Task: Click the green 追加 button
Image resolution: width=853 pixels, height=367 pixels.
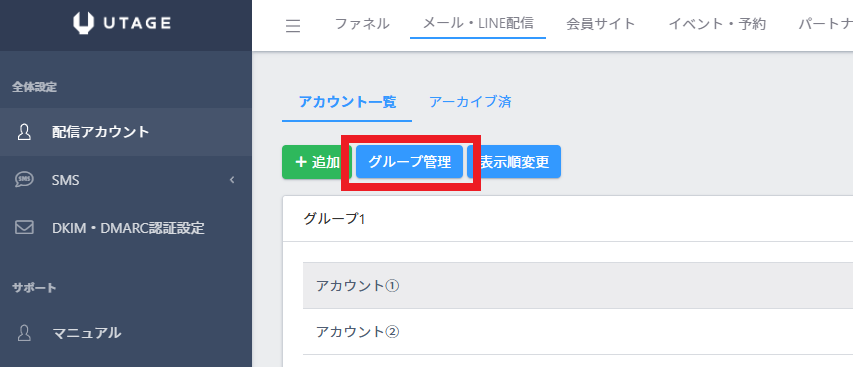Action: point(317,162)
